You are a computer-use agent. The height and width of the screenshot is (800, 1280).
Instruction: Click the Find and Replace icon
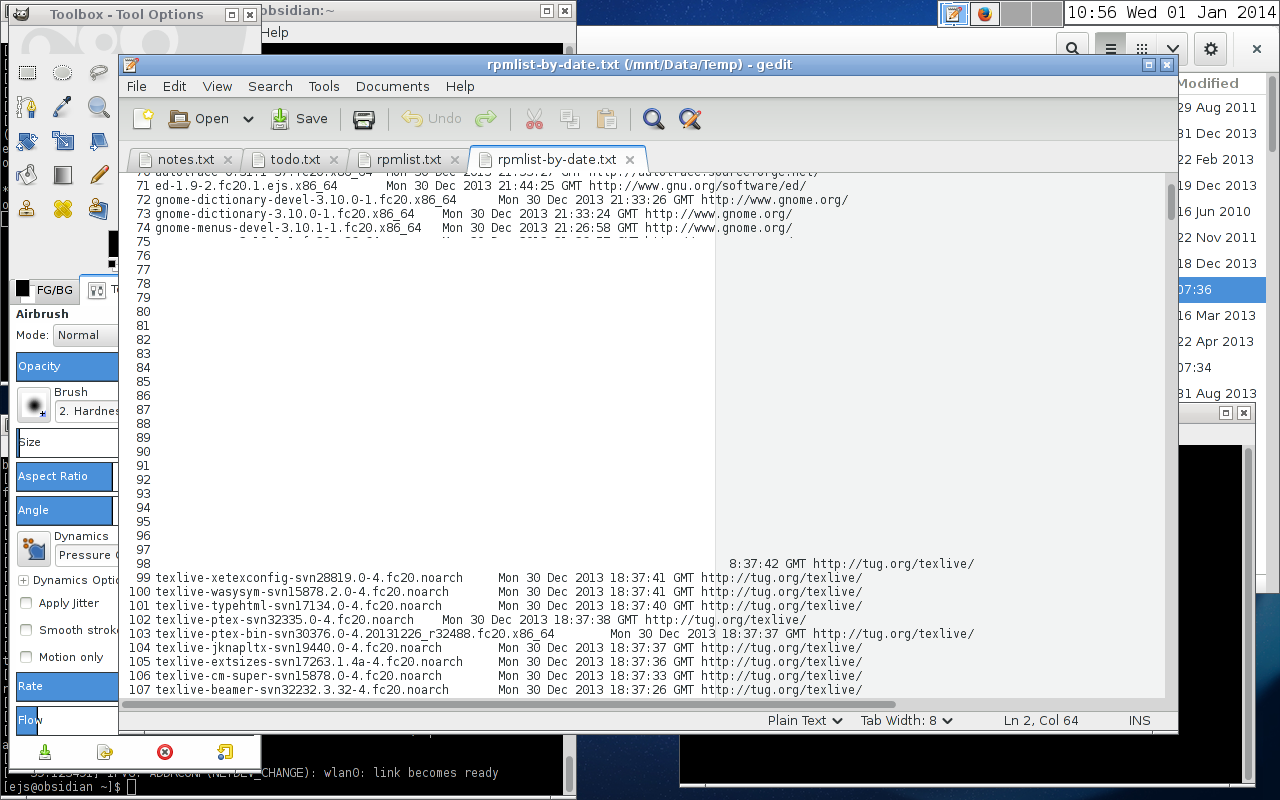point(689,119)
